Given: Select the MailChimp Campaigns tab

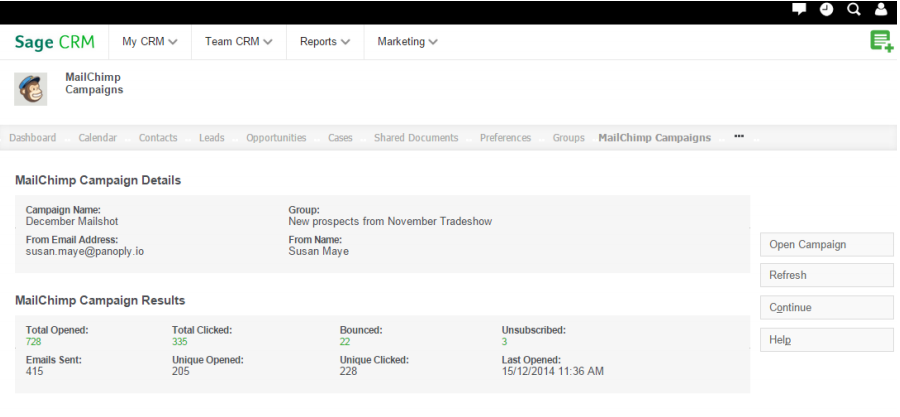Looking at the screenshot, I should coord(654,138).
